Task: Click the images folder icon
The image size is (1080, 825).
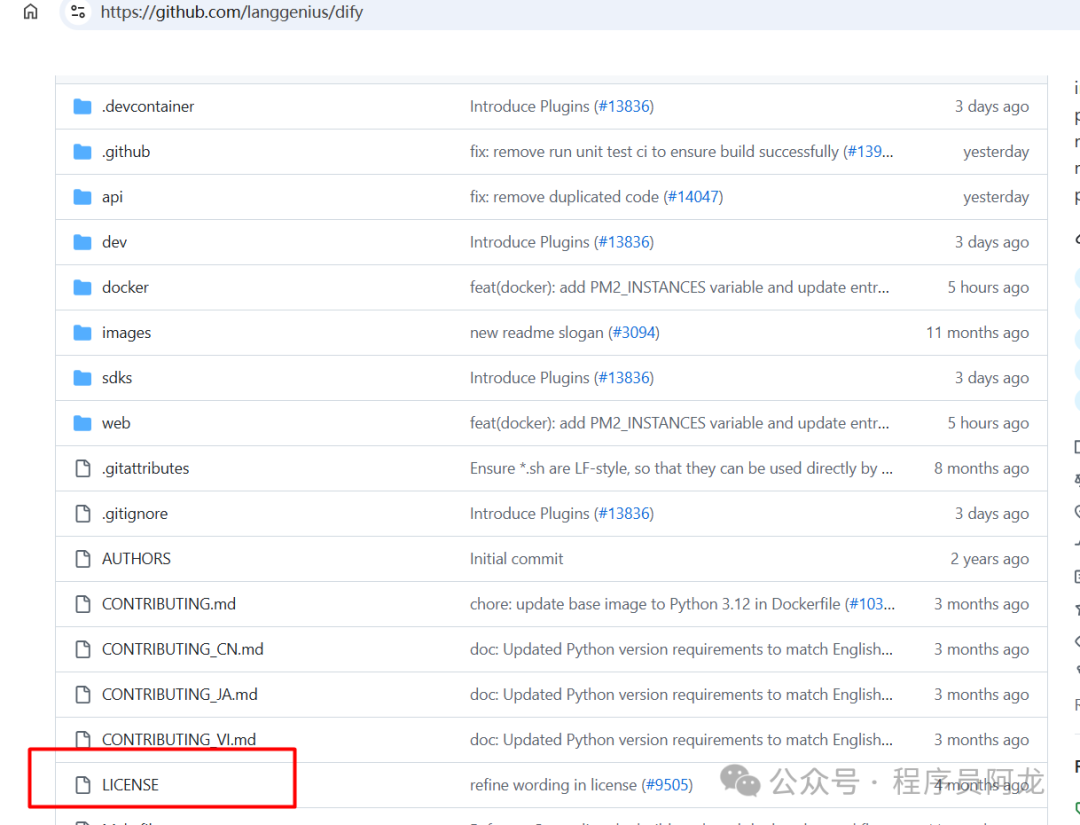Action: coord(83,333)
